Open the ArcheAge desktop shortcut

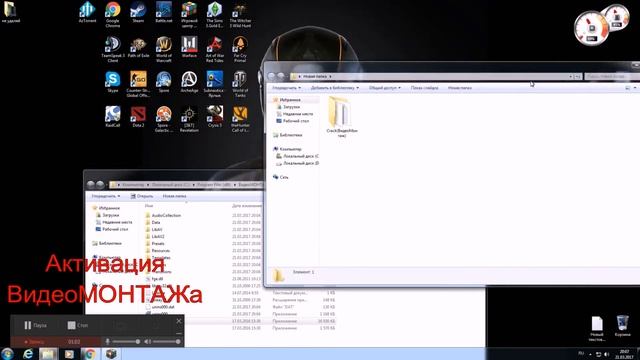coord(189,82)
